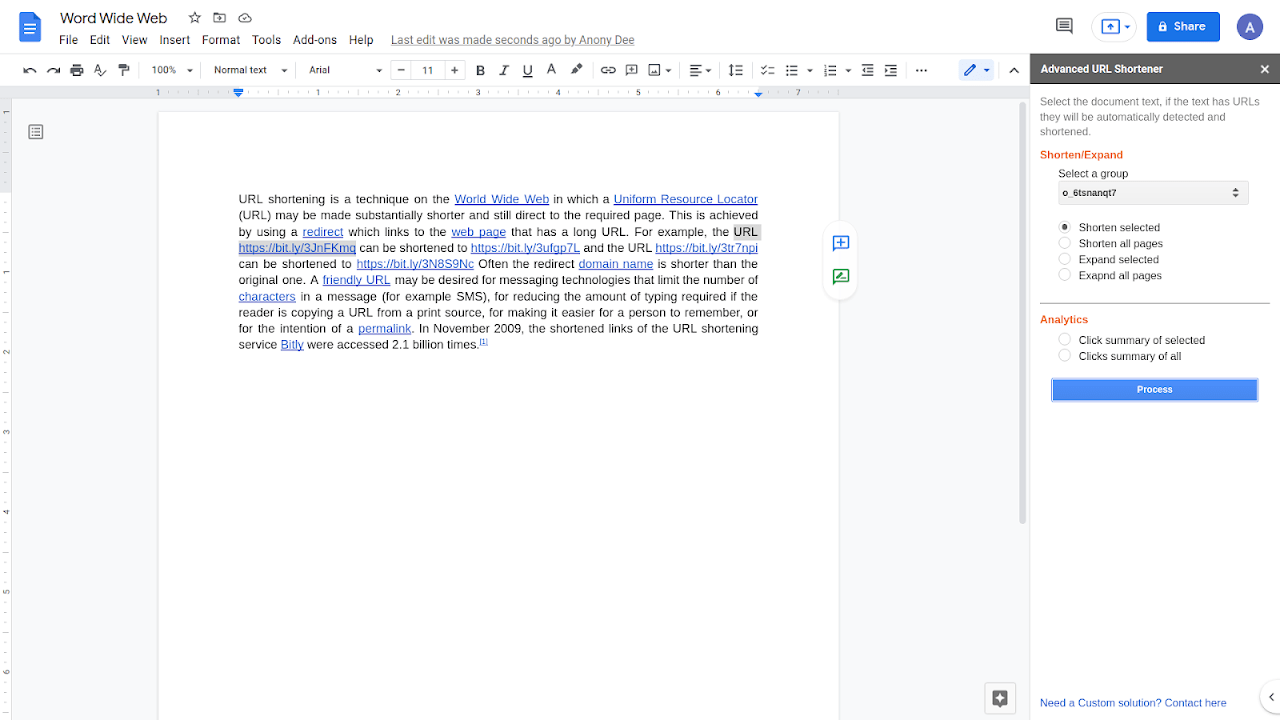Hide the menus with up chevron

(x=1014, y=70)
